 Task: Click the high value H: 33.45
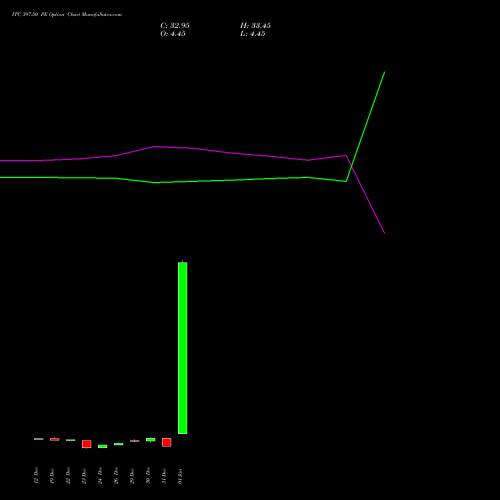click(x=255, y=26)
